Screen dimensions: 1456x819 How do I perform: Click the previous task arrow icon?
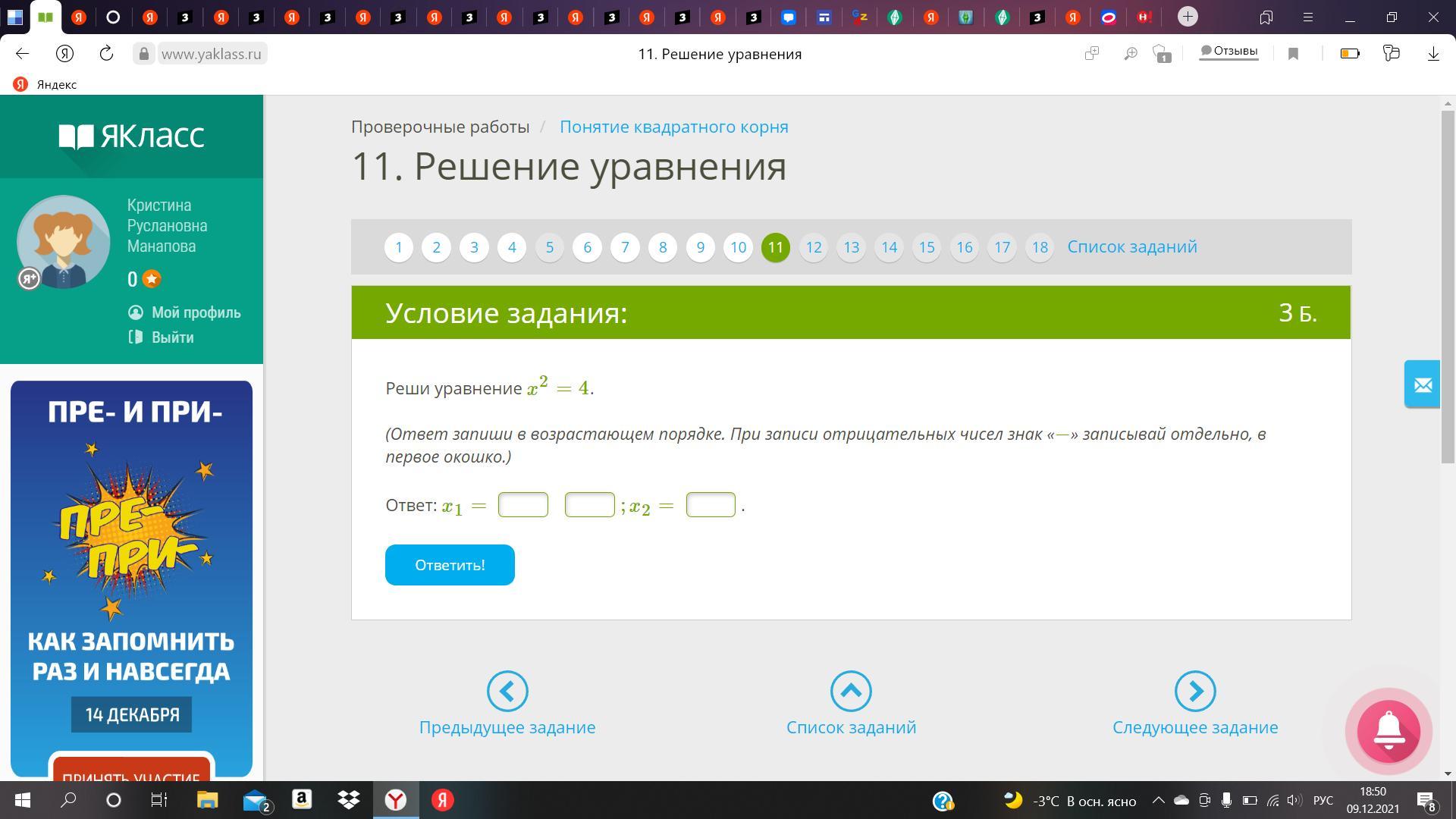[x=507, y=691]
